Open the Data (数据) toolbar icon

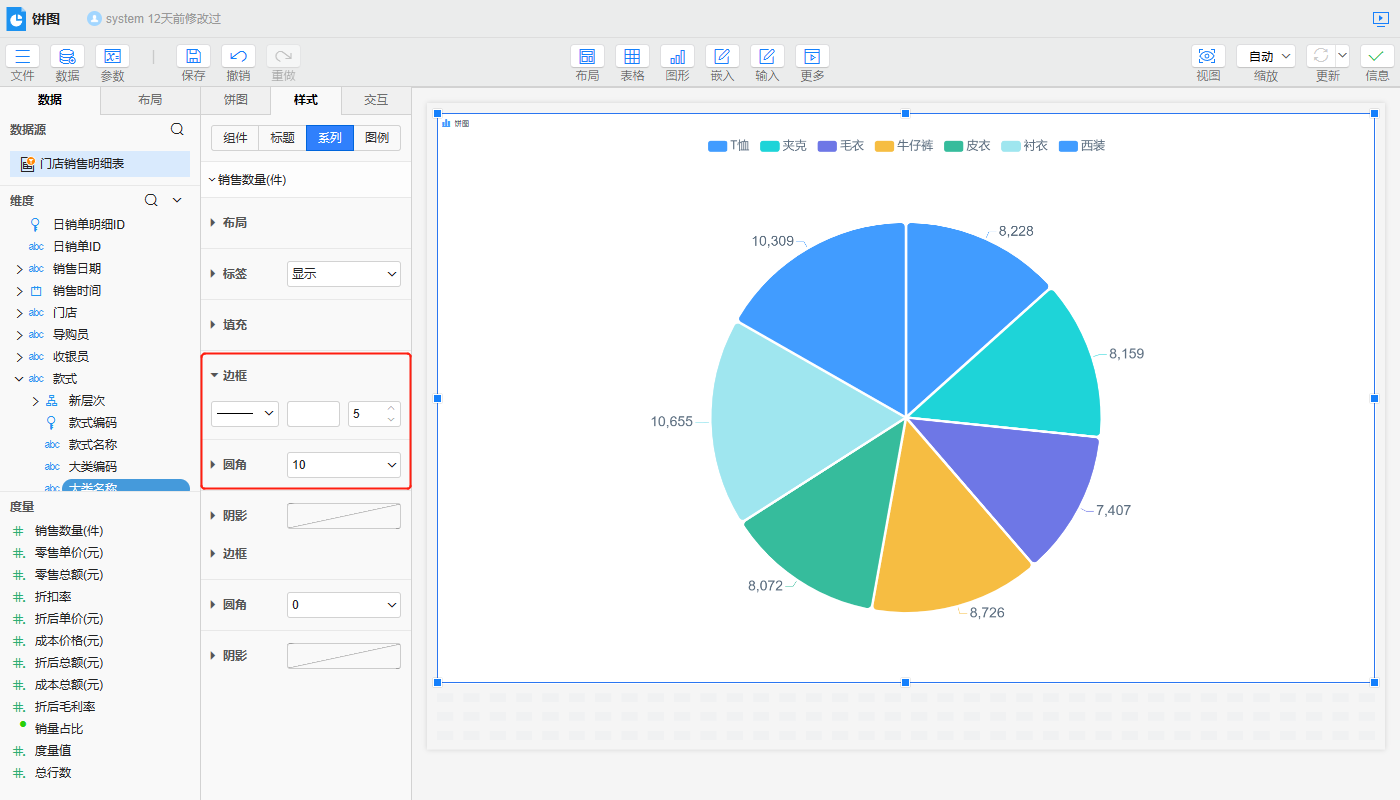[x=67, y=57]
